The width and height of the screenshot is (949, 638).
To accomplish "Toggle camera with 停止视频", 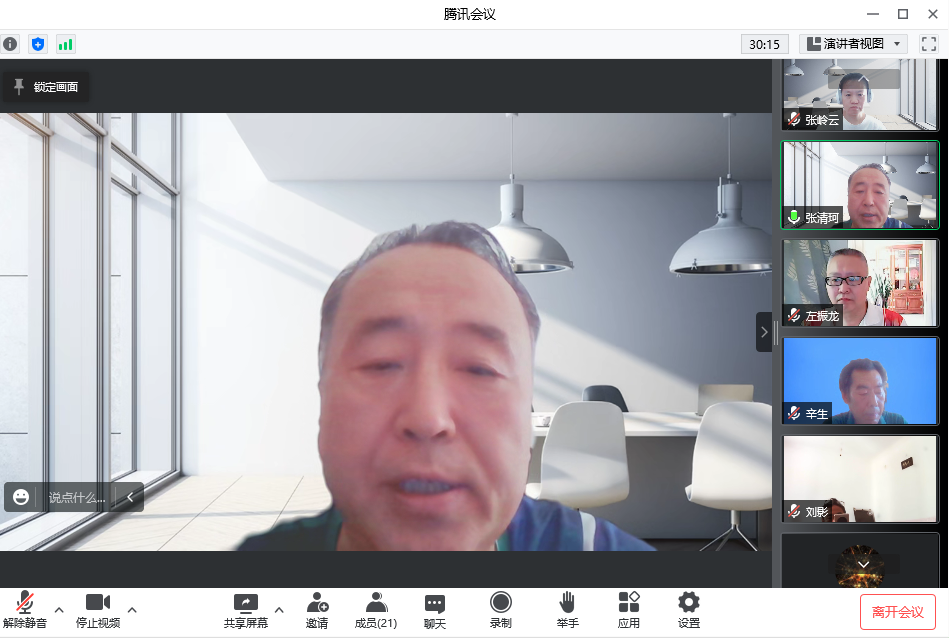I will tap(98, 610).
